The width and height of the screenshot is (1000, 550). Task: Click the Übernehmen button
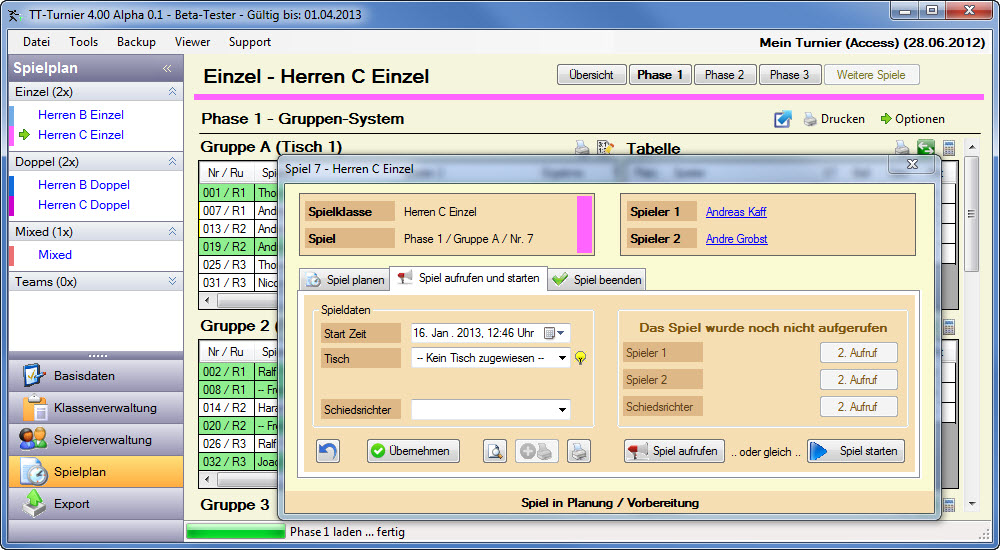[413, 451]
